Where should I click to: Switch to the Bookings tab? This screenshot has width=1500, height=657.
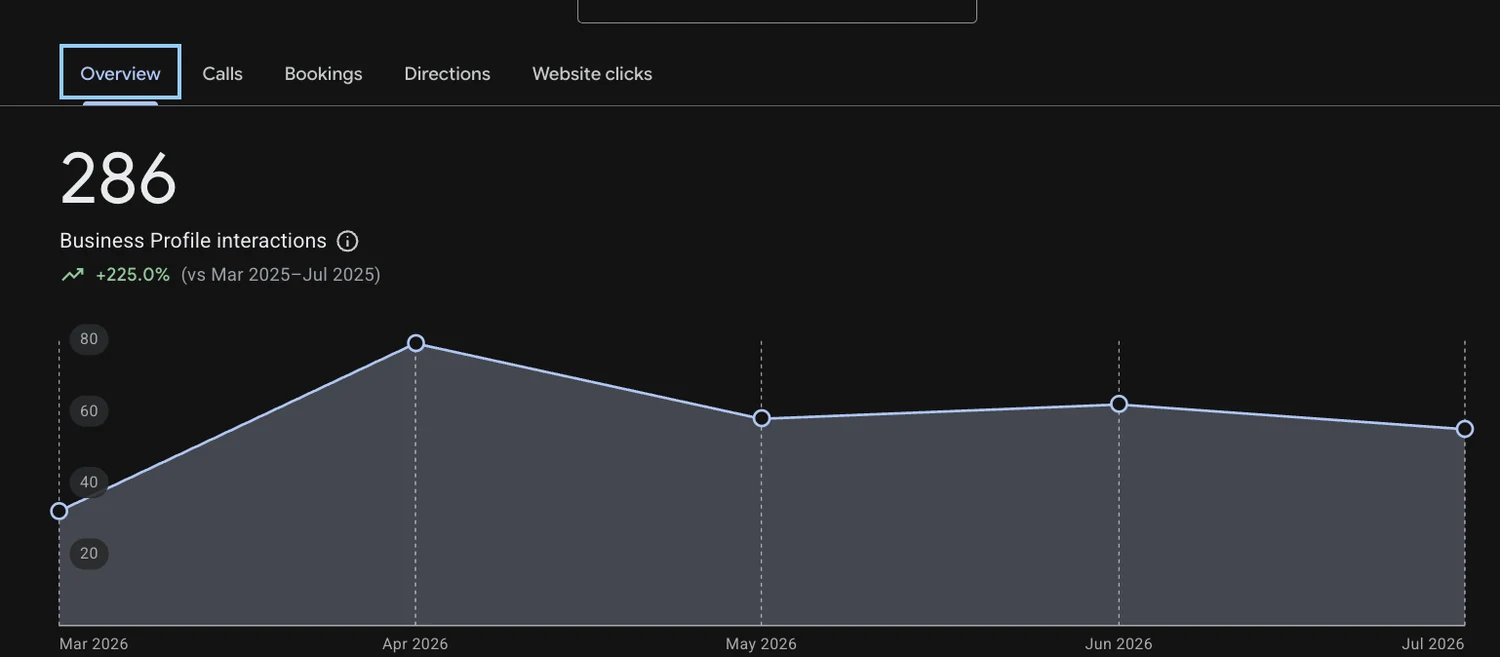[323, 73]
